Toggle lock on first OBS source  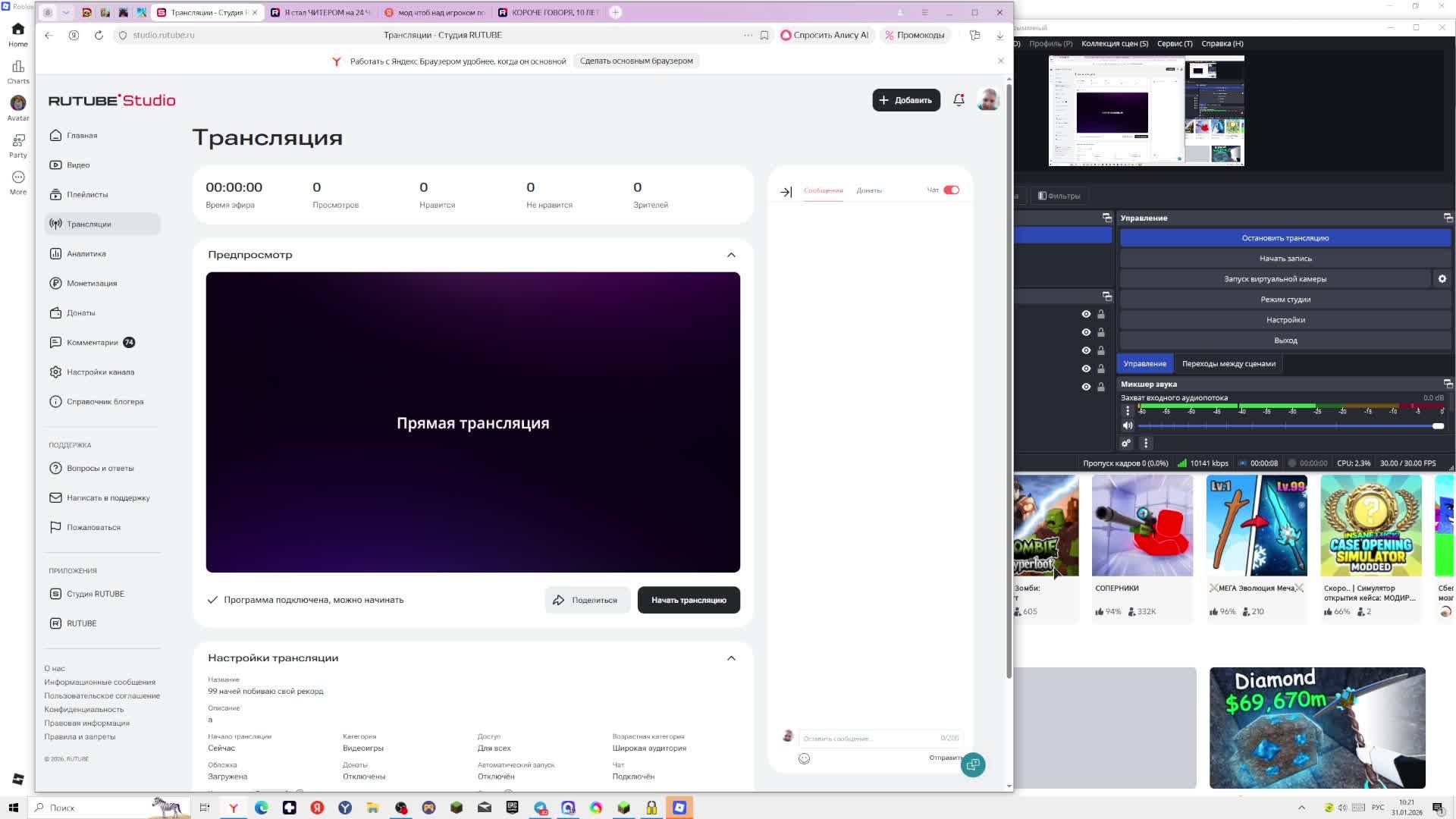[x=1101, y=314]
